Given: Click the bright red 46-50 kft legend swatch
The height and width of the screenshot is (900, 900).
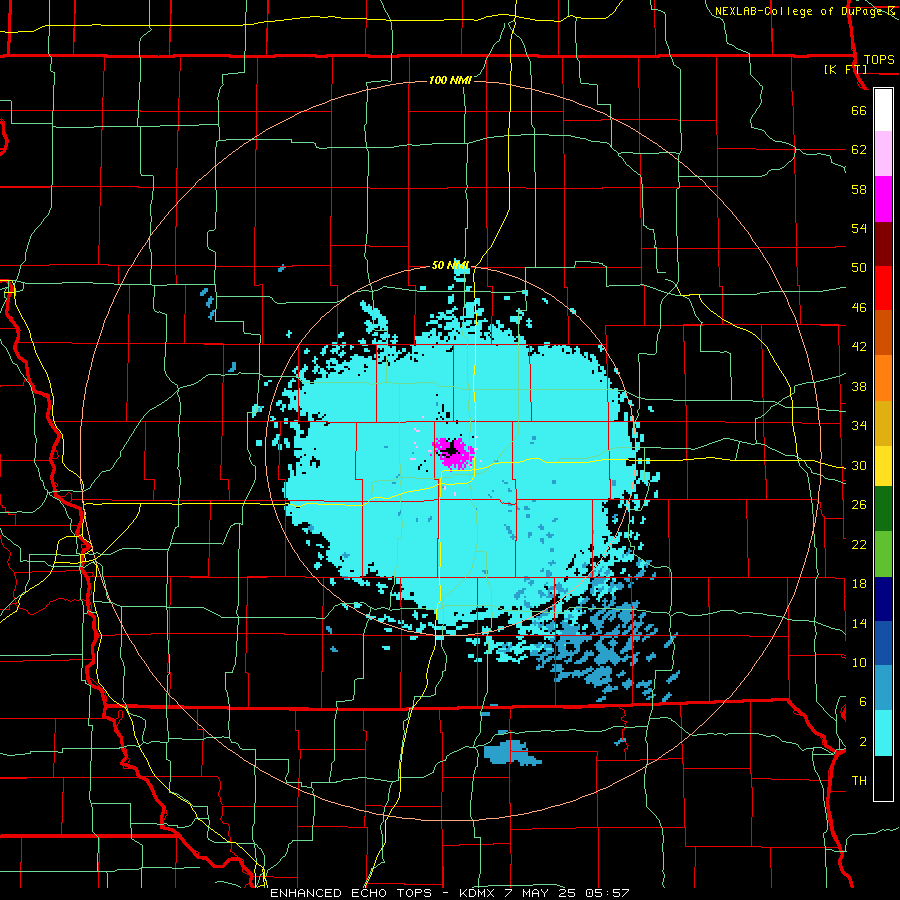Looking at the screenshot, I should (x=883, y=289).
